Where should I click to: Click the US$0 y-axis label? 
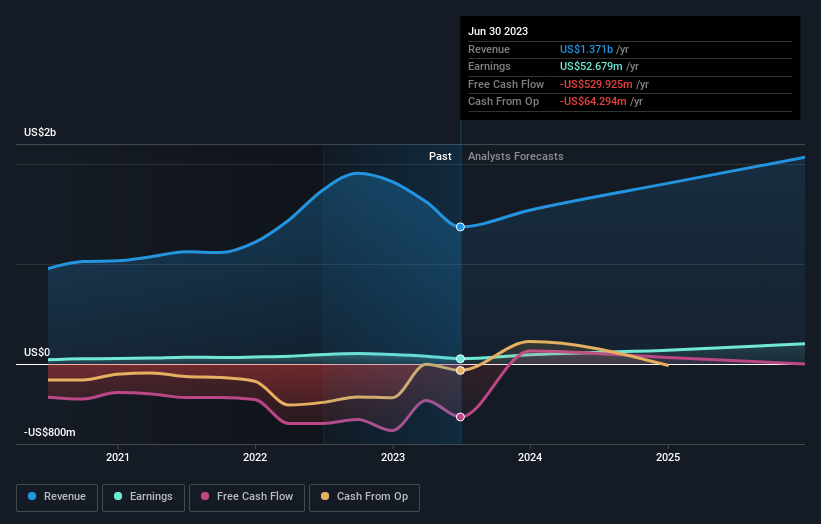tap(37, 352)
